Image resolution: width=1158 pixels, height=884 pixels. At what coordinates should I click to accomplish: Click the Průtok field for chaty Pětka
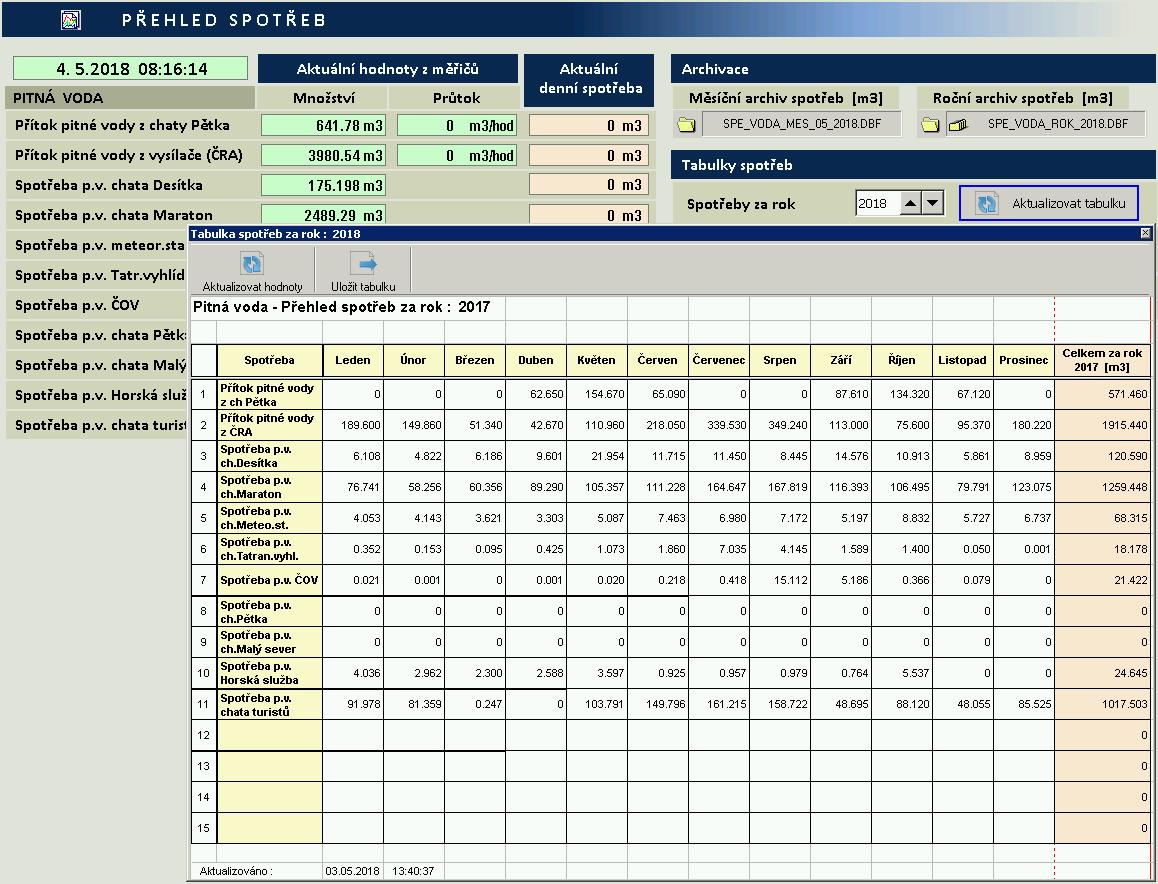456,125
